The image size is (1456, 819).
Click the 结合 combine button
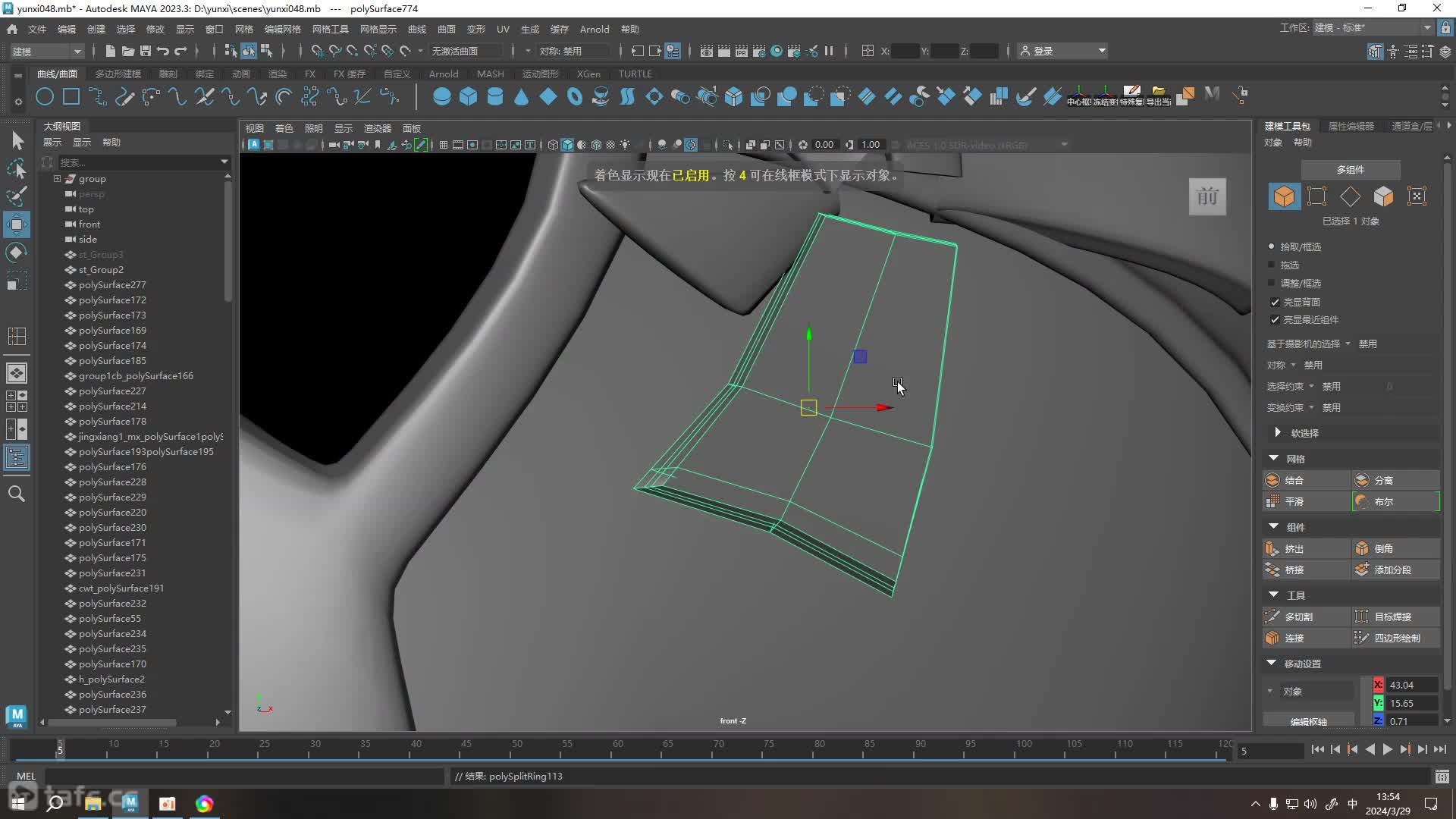(1306, 480)
